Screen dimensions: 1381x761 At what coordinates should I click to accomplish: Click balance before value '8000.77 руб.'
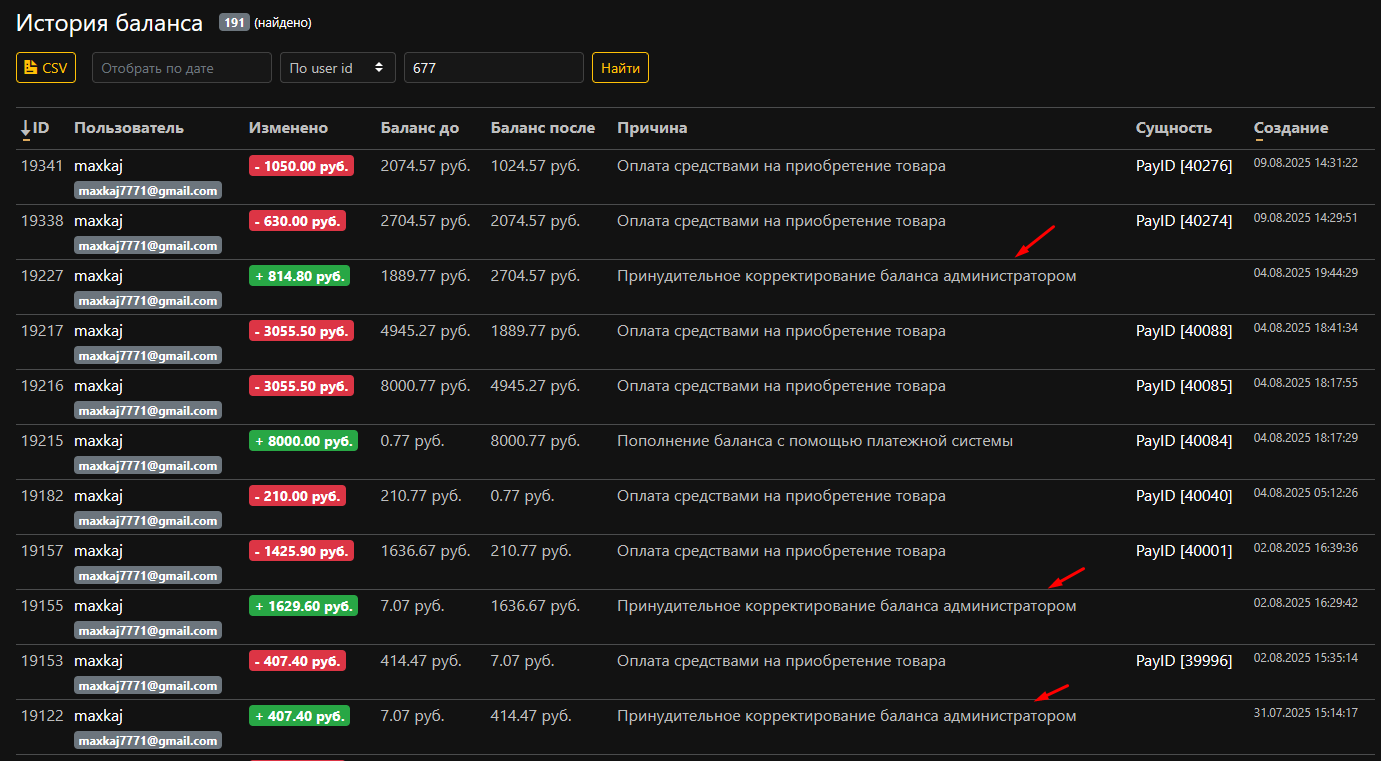coord(425,386)
